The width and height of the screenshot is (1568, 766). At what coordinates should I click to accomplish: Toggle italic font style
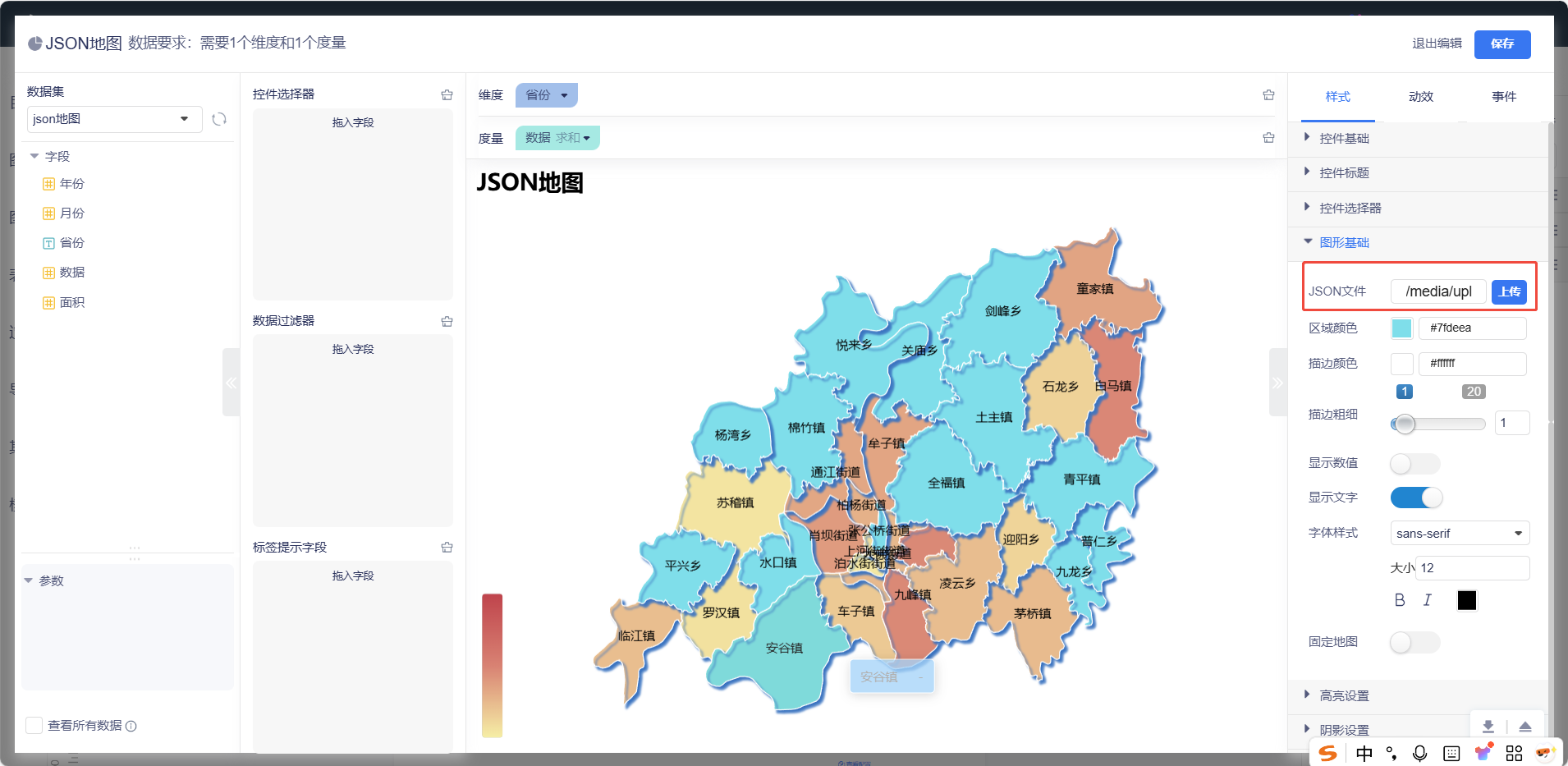1428,600
